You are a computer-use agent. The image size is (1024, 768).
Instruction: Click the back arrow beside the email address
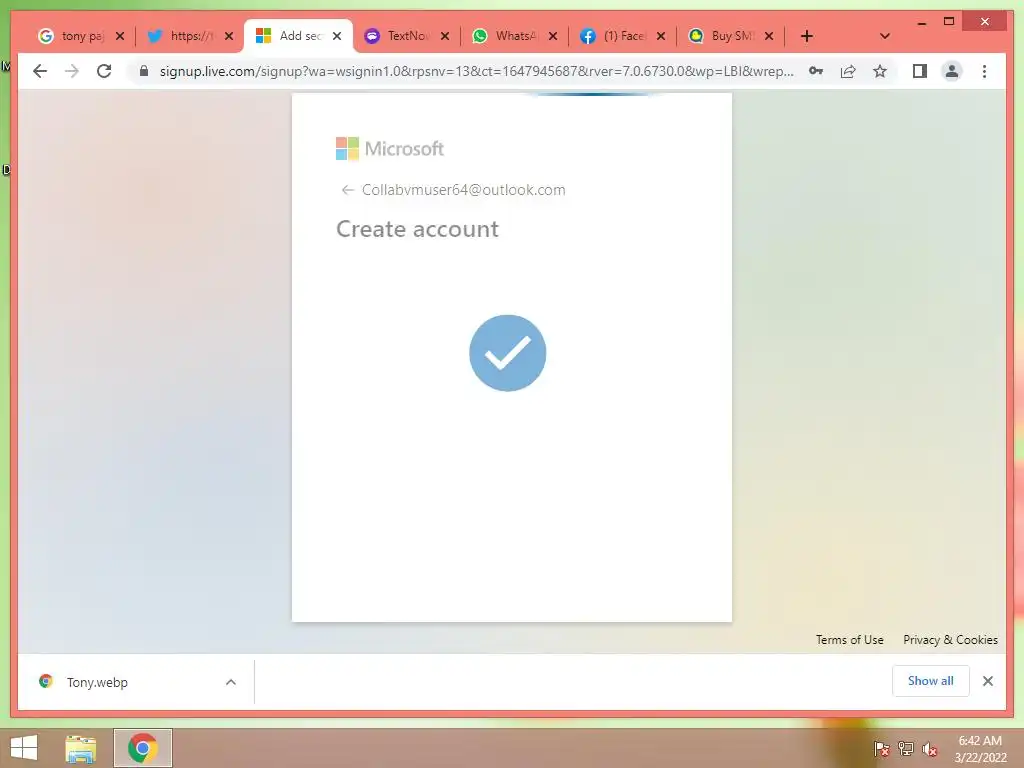coord(347,190)
